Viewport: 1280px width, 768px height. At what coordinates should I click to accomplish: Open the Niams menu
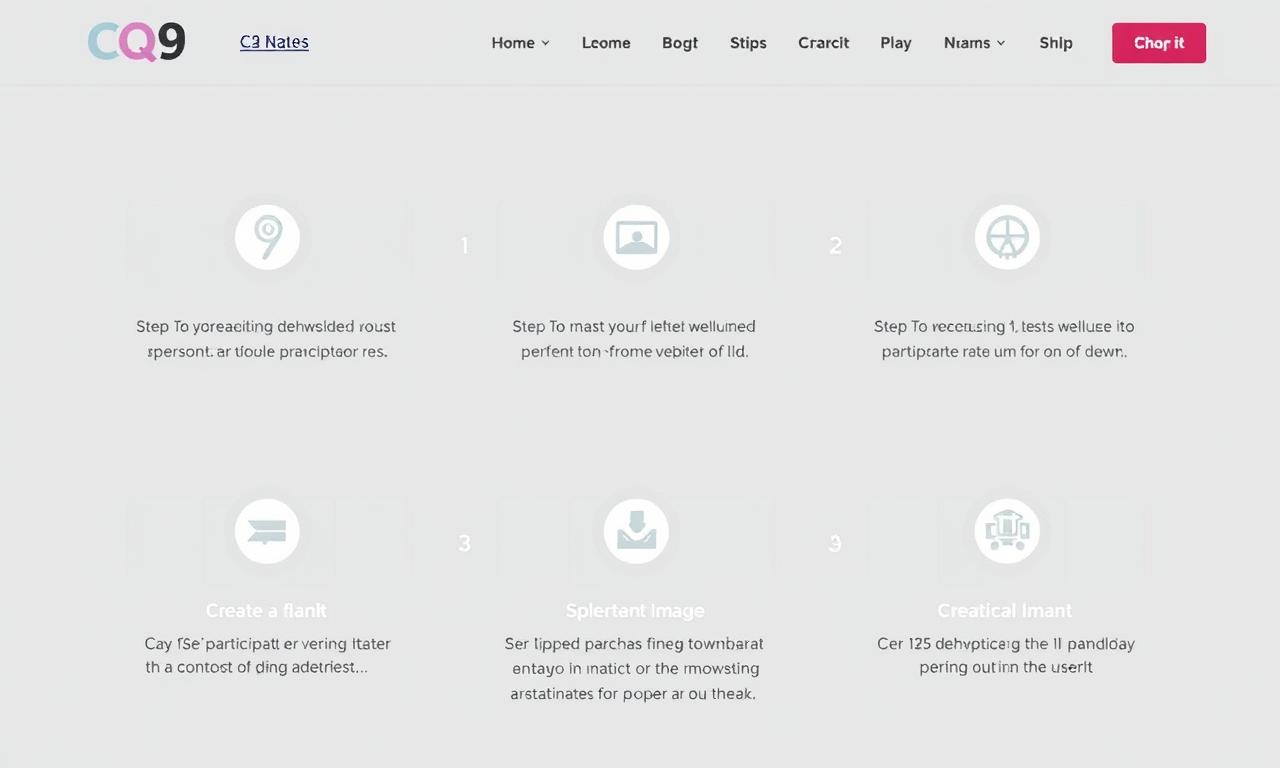(967, 43)
